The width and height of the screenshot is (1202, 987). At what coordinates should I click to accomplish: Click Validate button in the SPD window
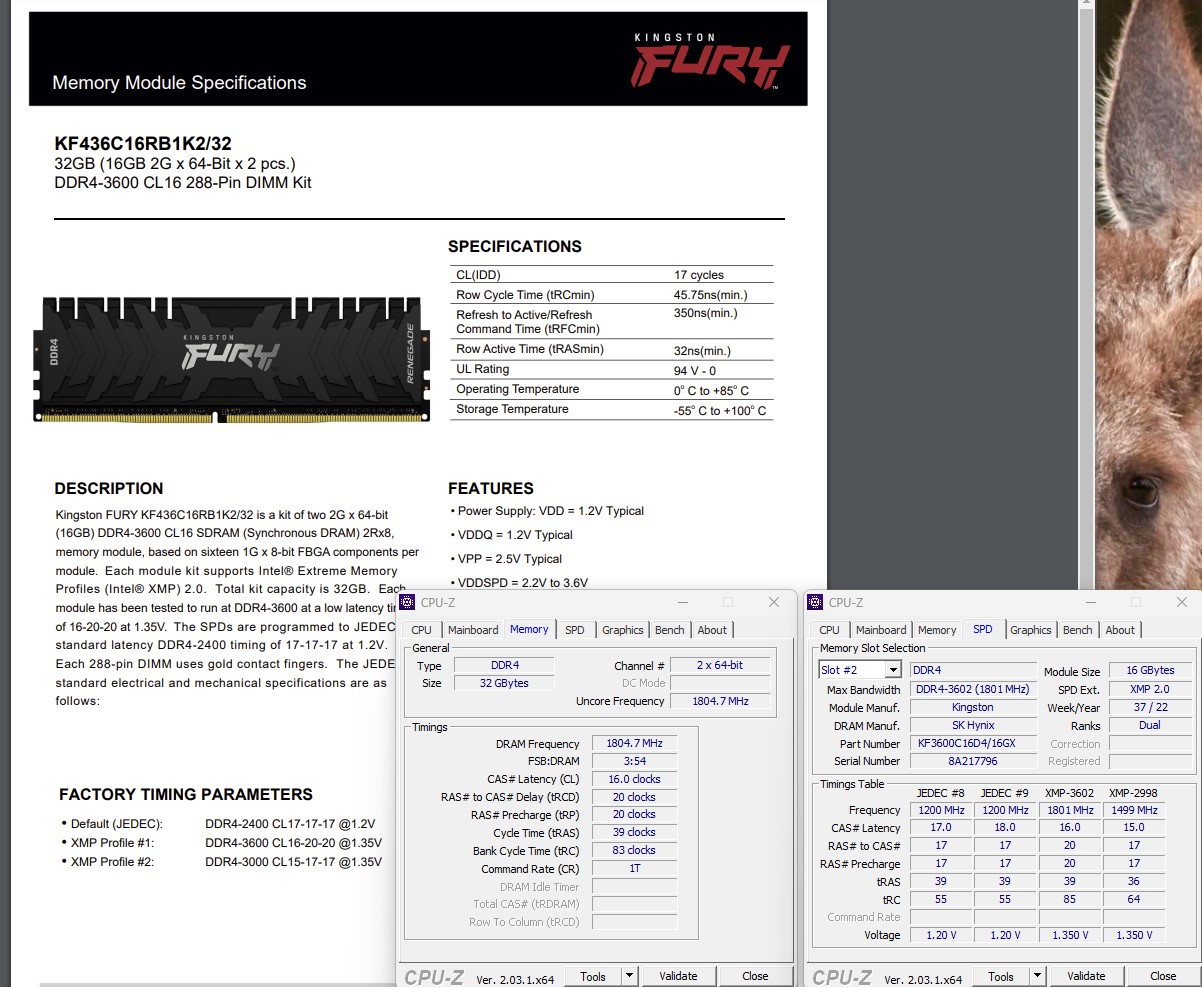tap(1086, 976)
